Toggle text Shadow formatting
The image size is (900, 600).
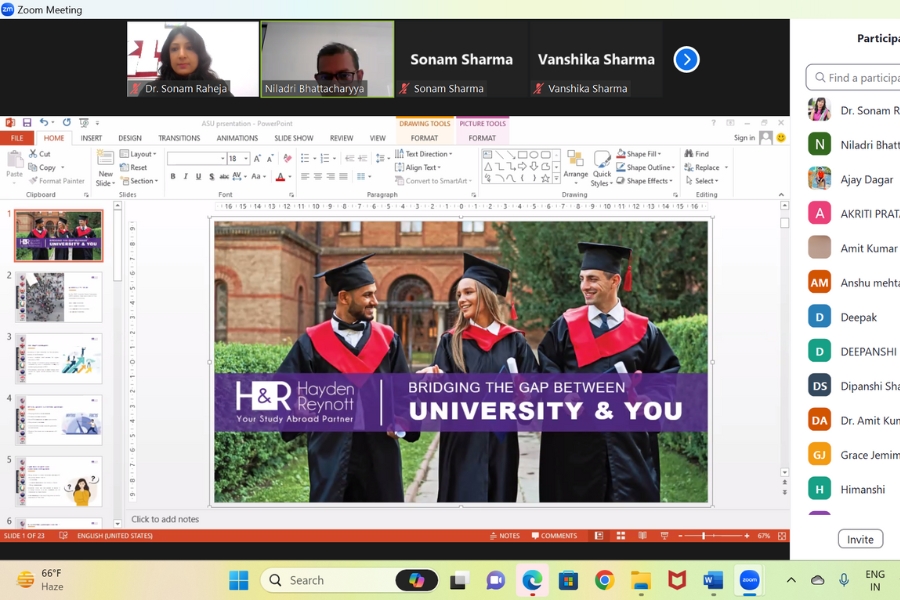click(x=211, y=177)
